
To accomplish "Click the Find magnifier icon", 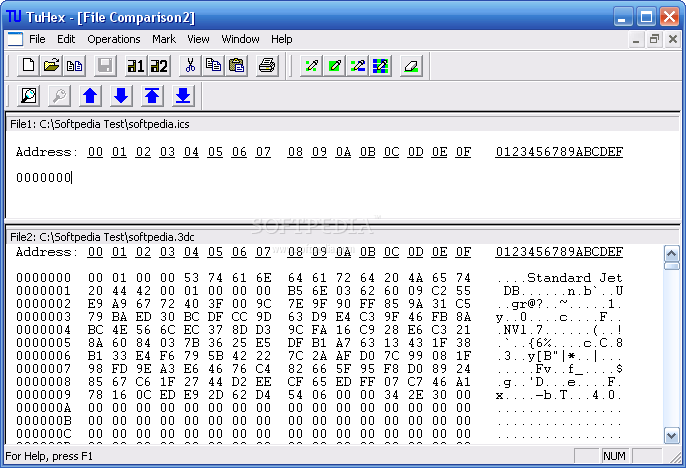I will click(29, 95).
